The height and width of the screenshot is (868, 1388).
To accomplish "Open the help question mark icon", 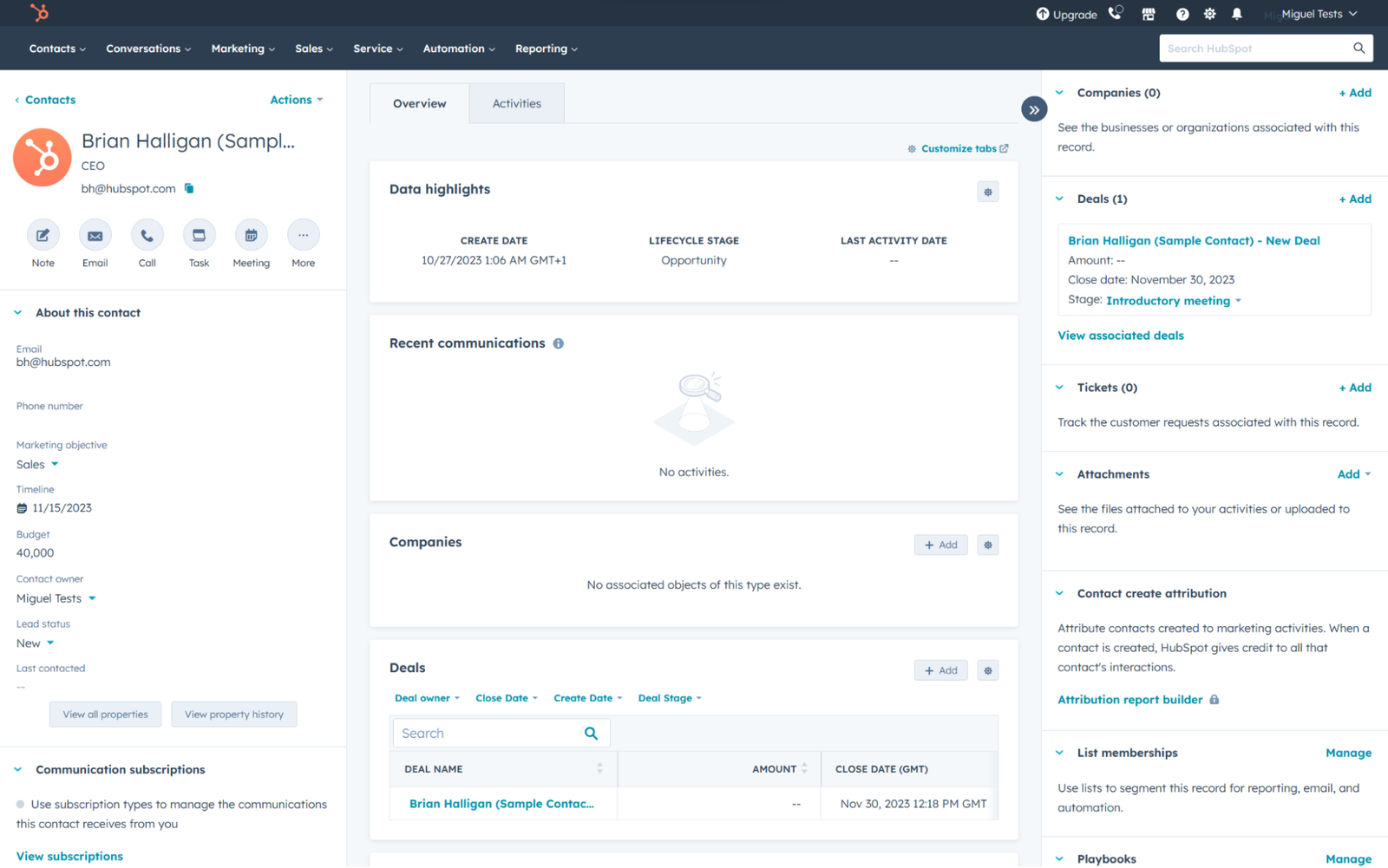I will (1182, 13).
